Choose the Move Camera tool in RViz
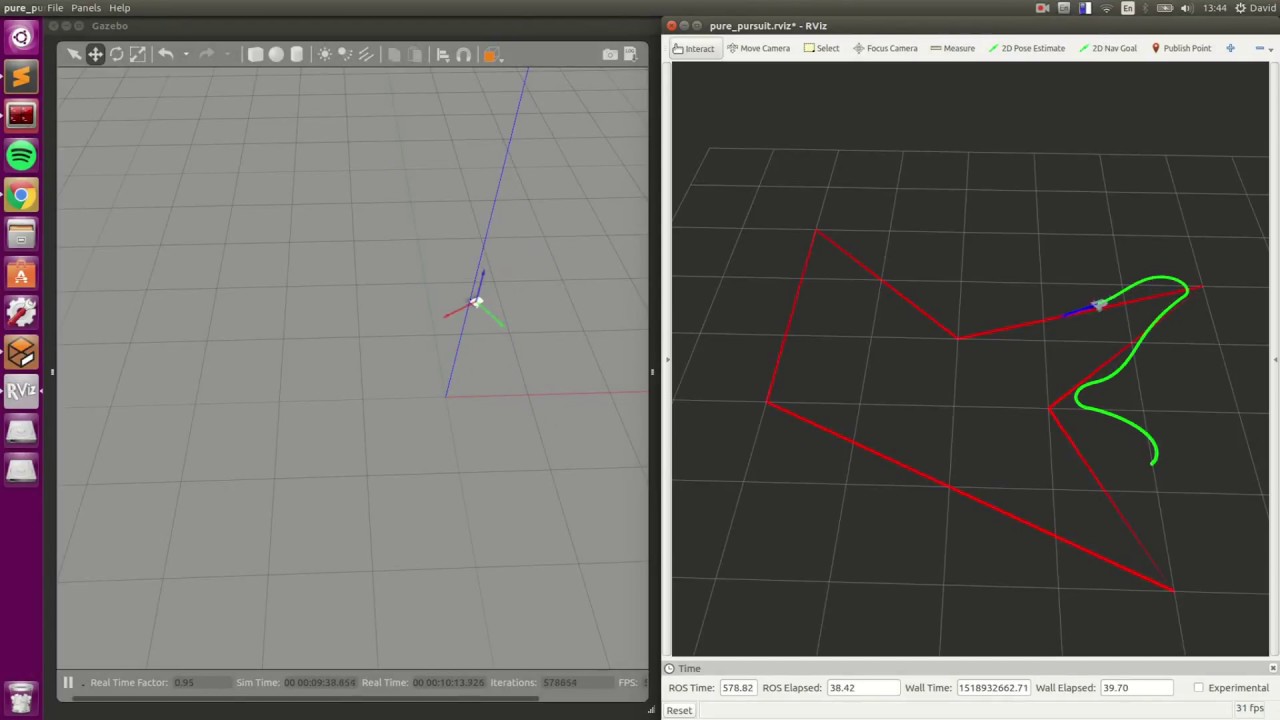The image size is (1280, 720). pyautogui.click(x=758, y=48)
